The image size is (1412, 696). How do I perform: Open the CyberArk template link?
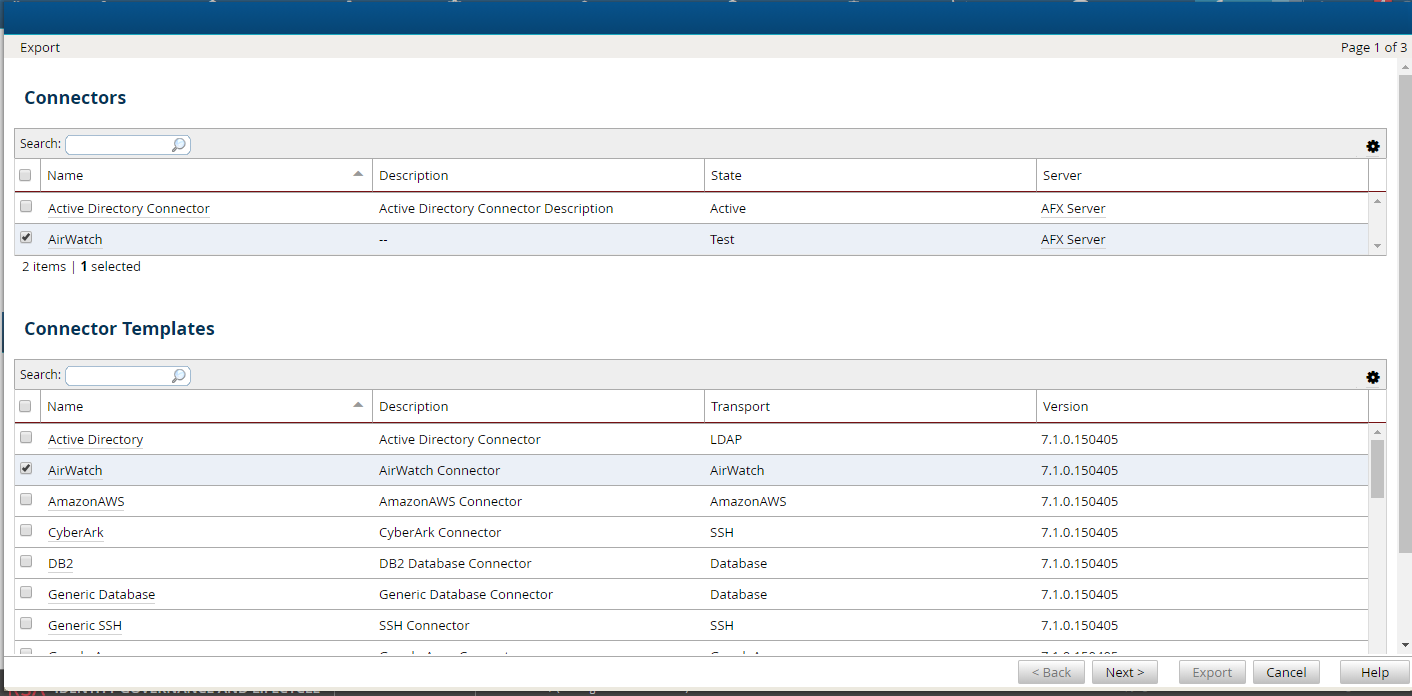click(x=76, y=533)
